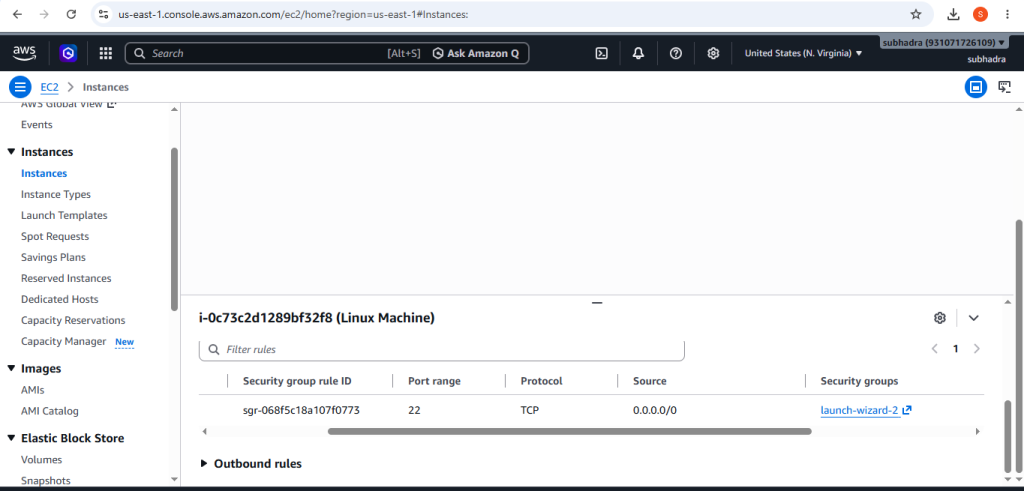Open Volumes in the sidebar
The height and width of the screenshot is (491, 1024).
click(41, 460)
